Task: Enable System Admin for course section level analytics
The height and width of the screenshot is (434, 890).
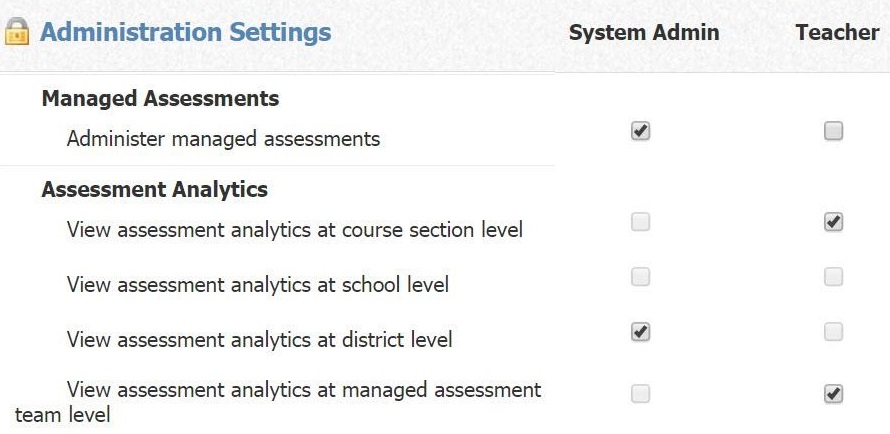Action: [x=641, y=222]
